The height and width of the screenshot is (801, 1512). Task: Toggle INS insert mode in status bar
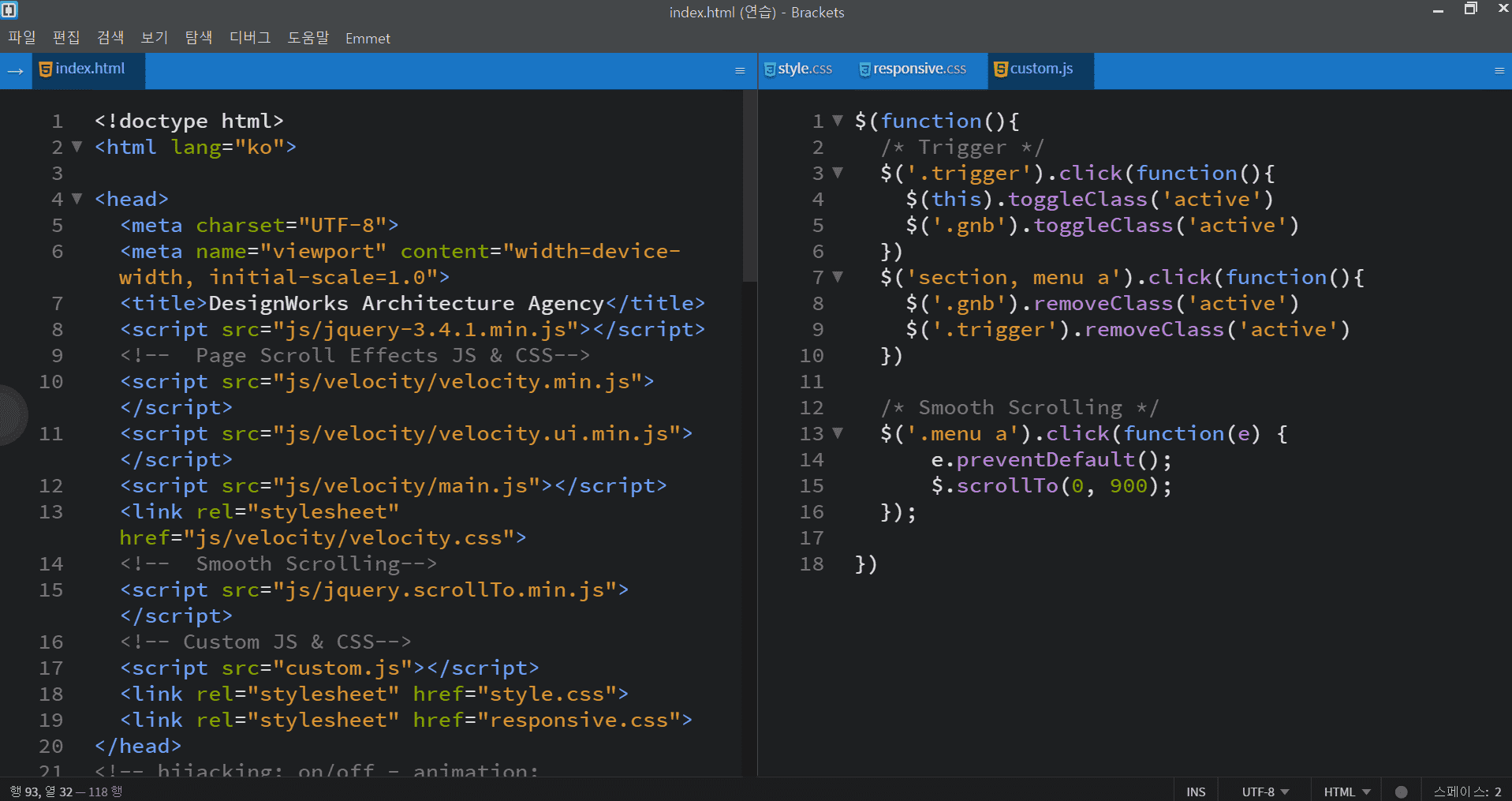[x=1196, y=792]
